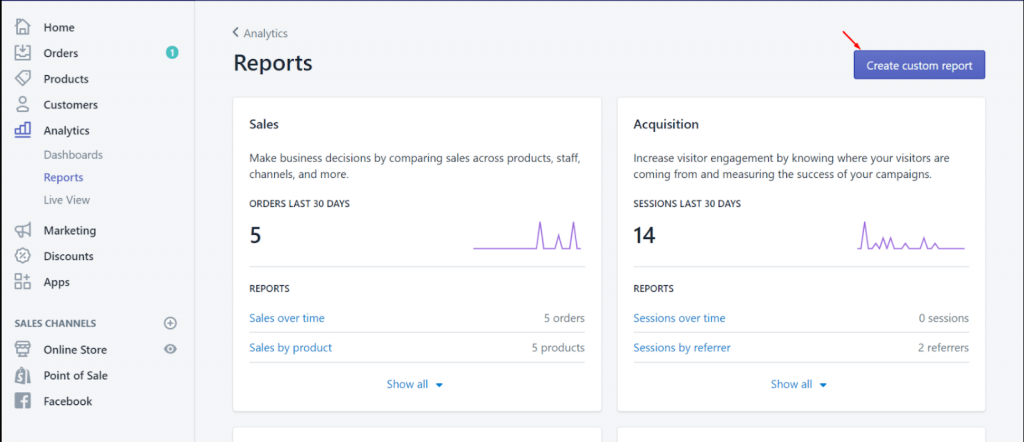Switch to Live View submenu item
Image resolution: width=1024 pixels, height=442 pixels.
(67, 200)
